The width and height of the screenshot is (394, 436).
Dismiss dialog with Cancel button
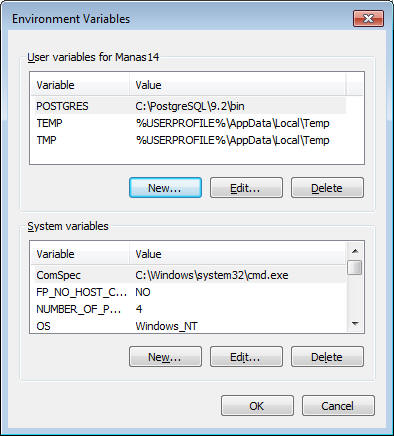pyautogui.click(x=338, y=406)
